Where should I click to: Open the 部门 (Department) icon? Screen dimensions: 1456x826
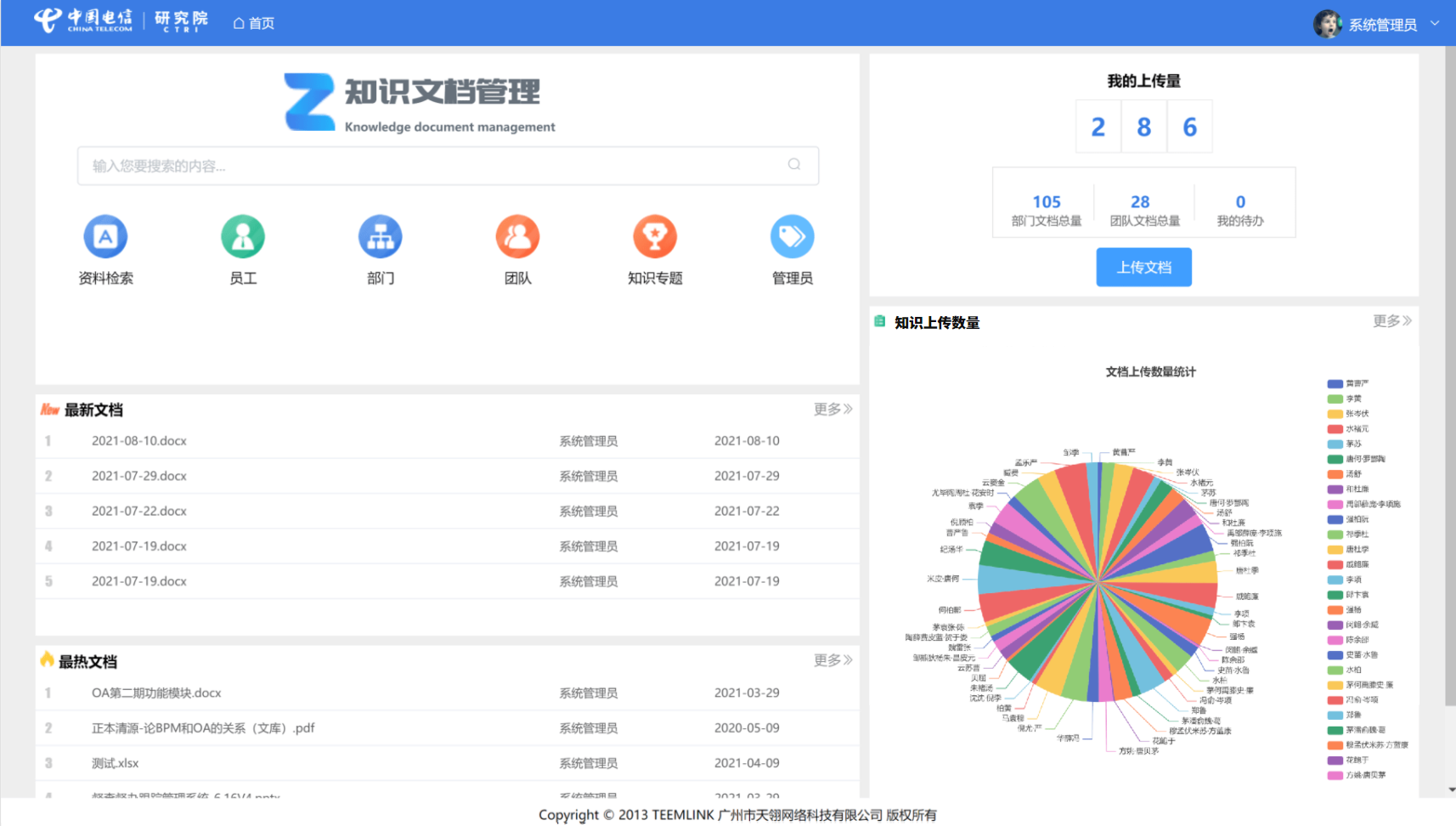[380, 236]
